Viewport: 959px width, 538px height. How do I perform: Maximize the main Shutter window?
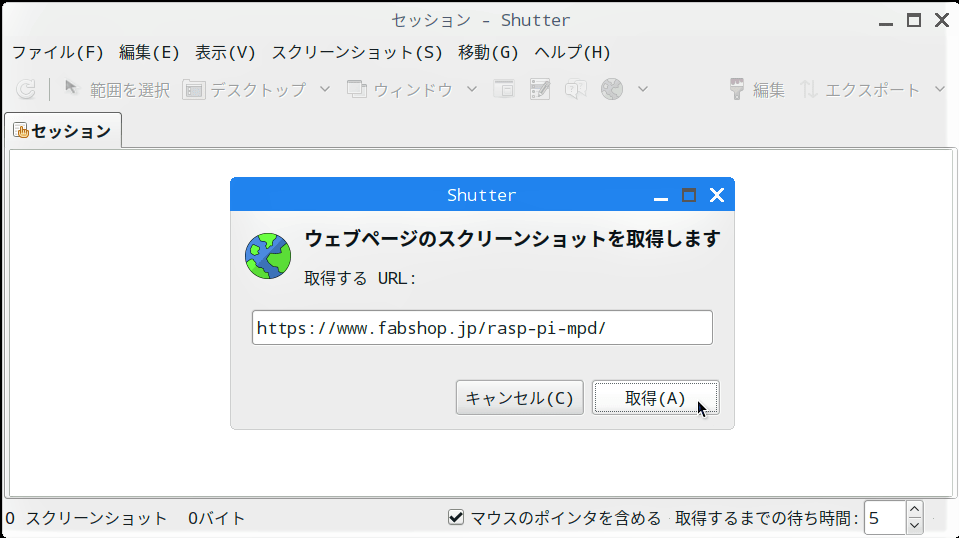(914, 20)
